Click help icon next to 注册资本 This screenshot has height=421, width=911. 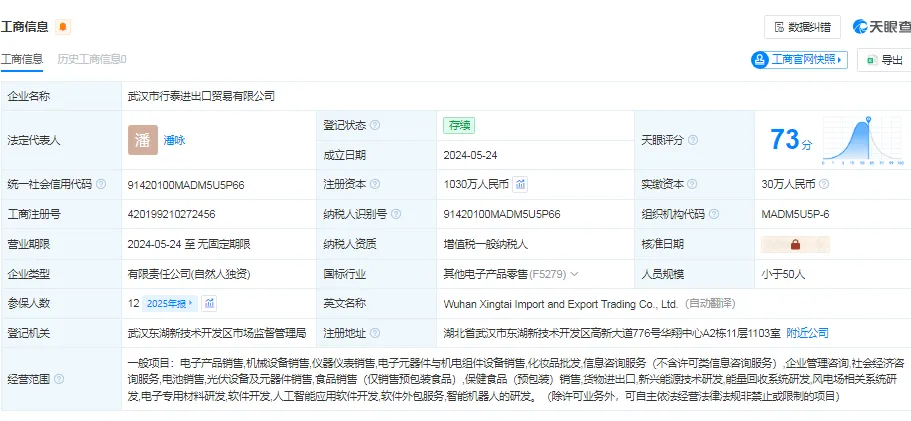(375, 185)
